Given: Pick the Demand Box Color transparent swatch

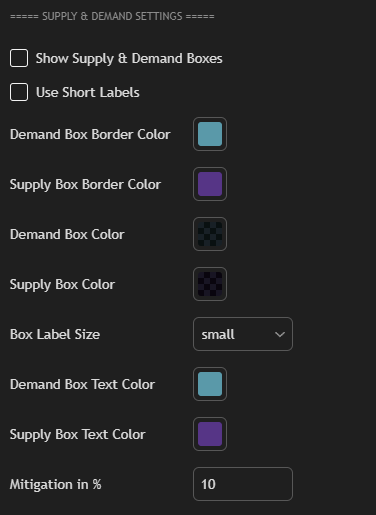Looking at the screenshot, I should [x=210, y=234].
